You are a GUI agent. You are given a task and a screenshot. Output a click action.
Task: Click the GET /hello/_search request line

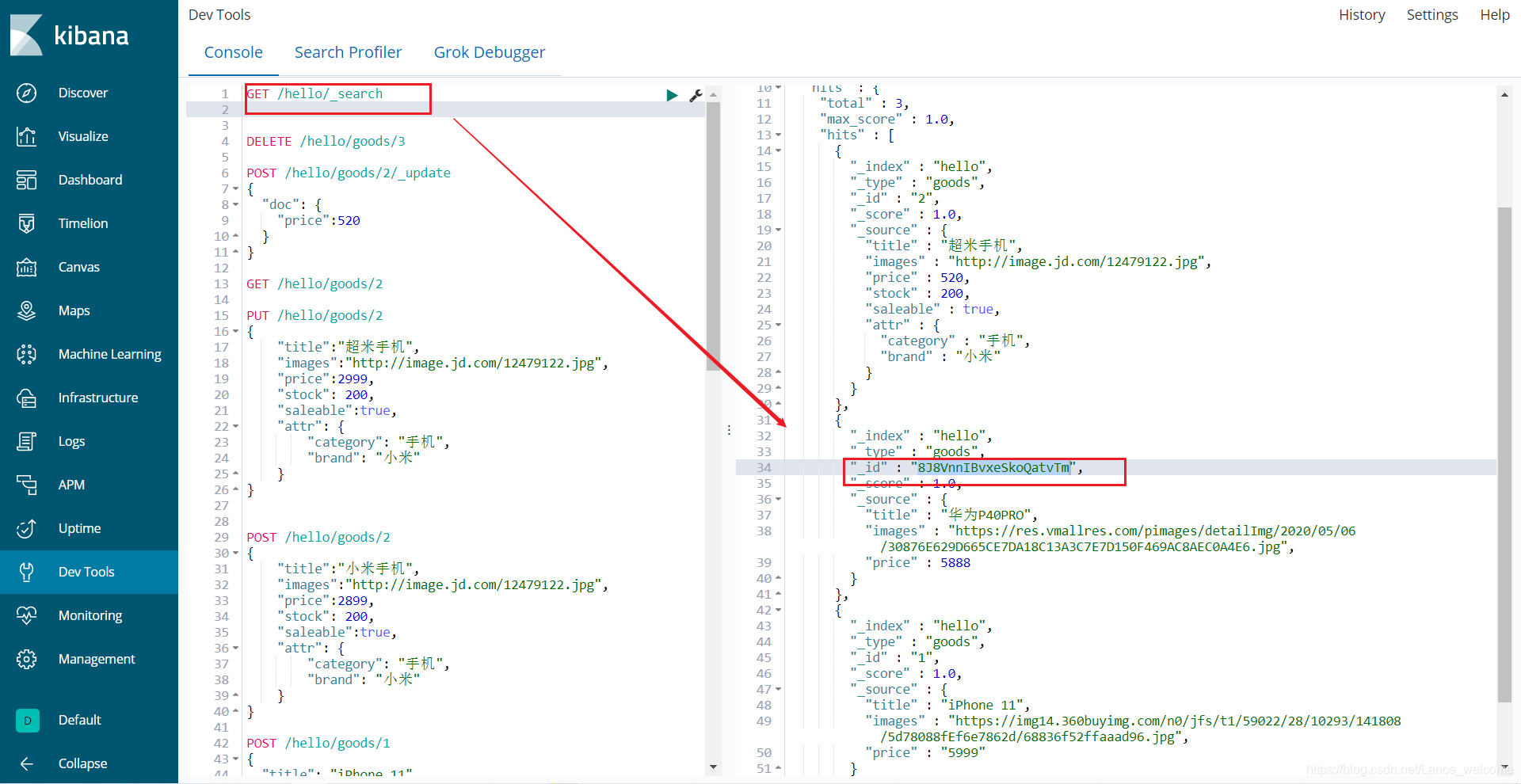pos(314,93)
